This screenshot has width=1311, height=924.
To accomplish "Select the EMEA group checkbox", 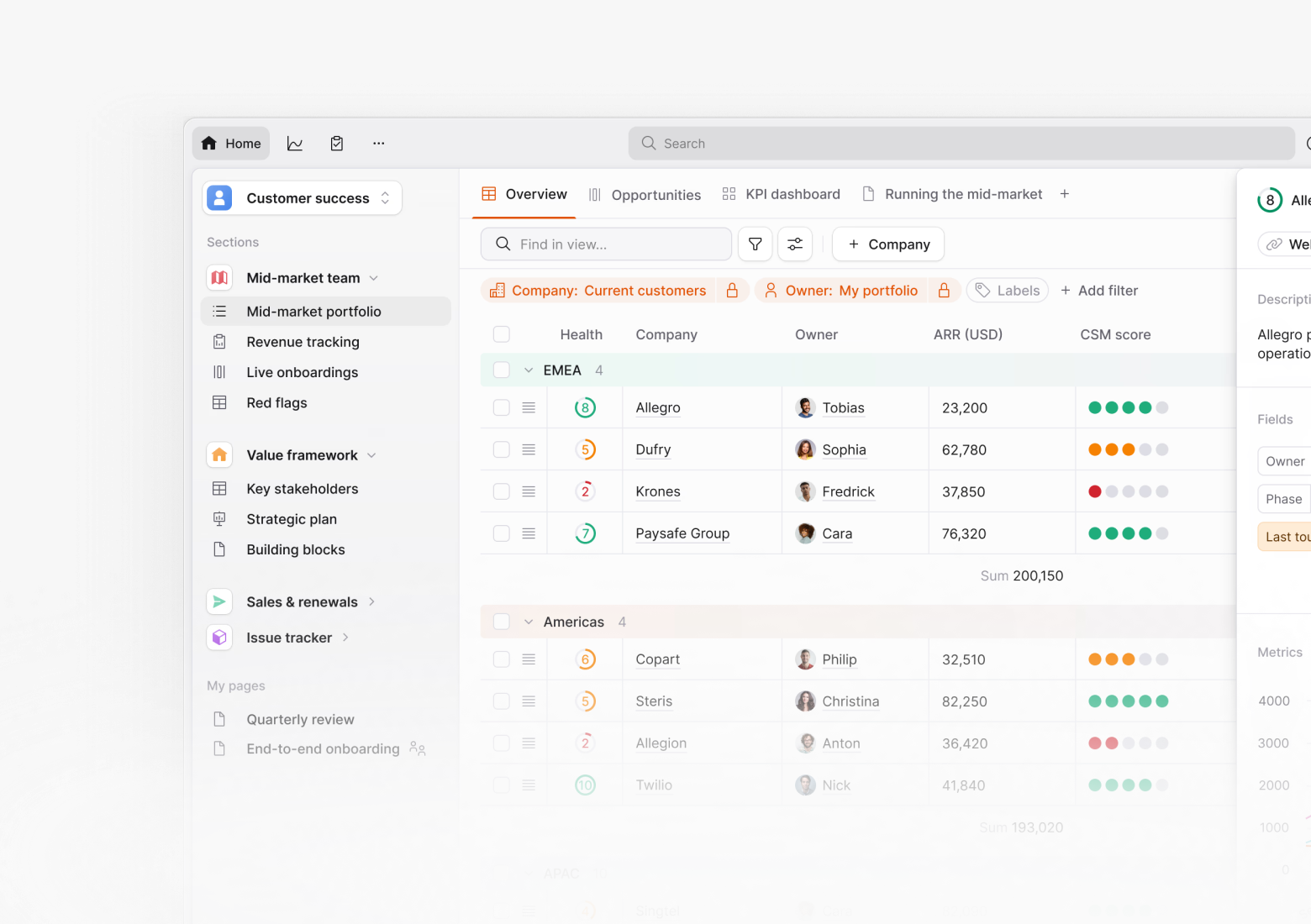I will [x=502, y=370].
